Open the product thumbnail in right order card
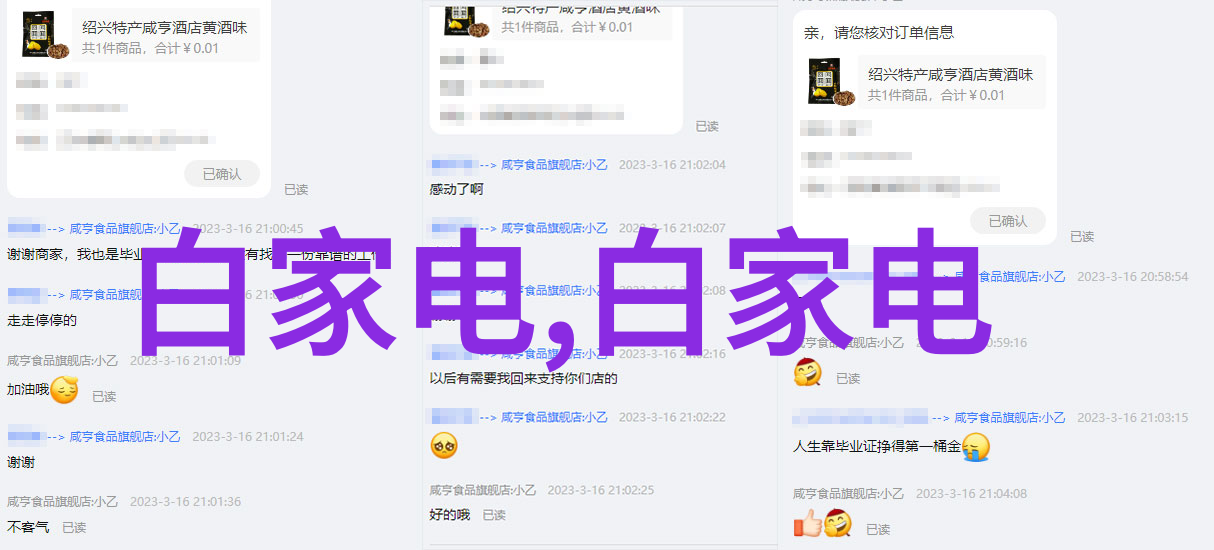 [832, 82]
